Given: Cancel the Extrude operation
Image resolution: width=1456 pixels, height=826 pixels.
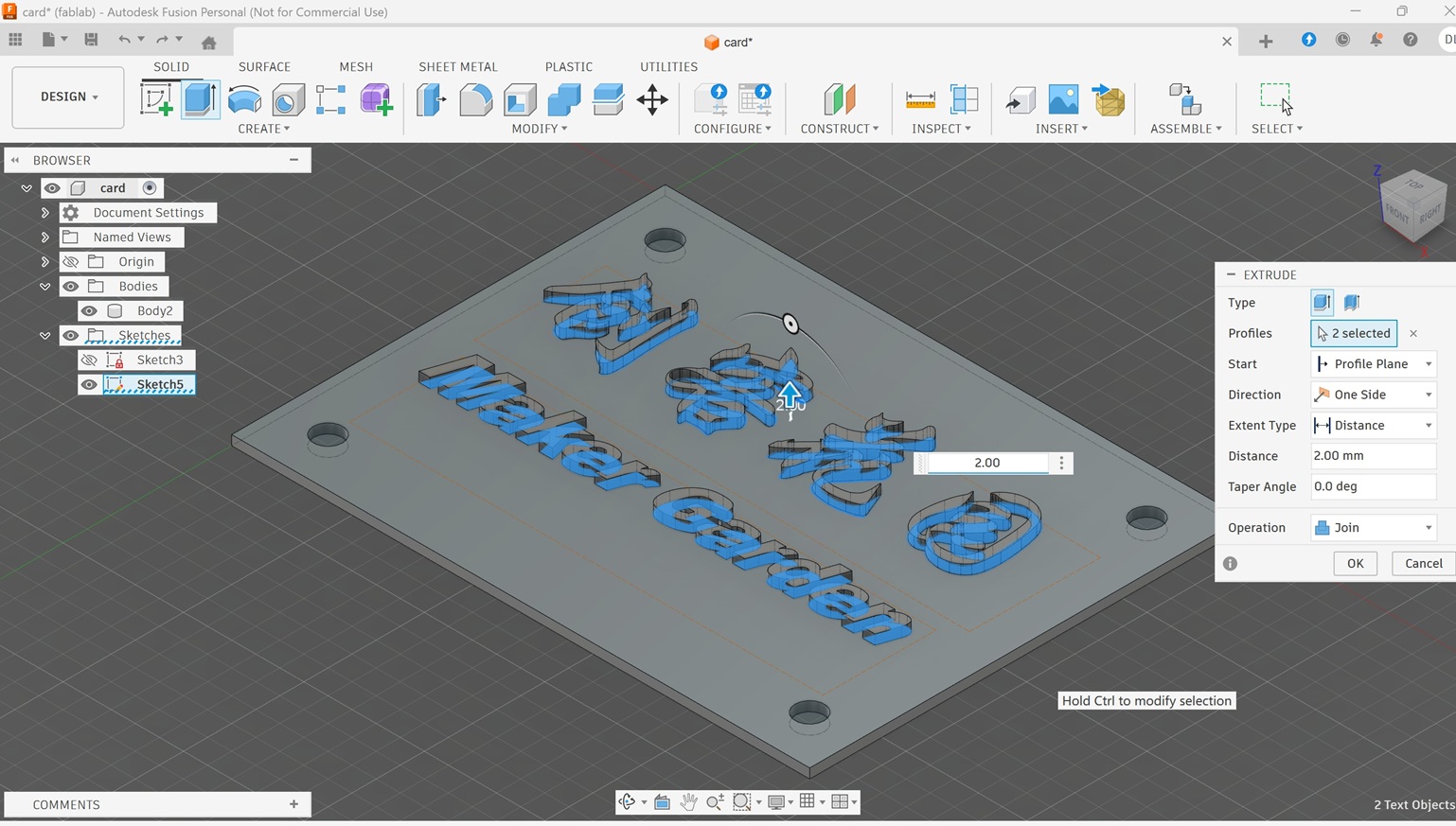Looking at the screenshot, I should (x=1423, y=563).
